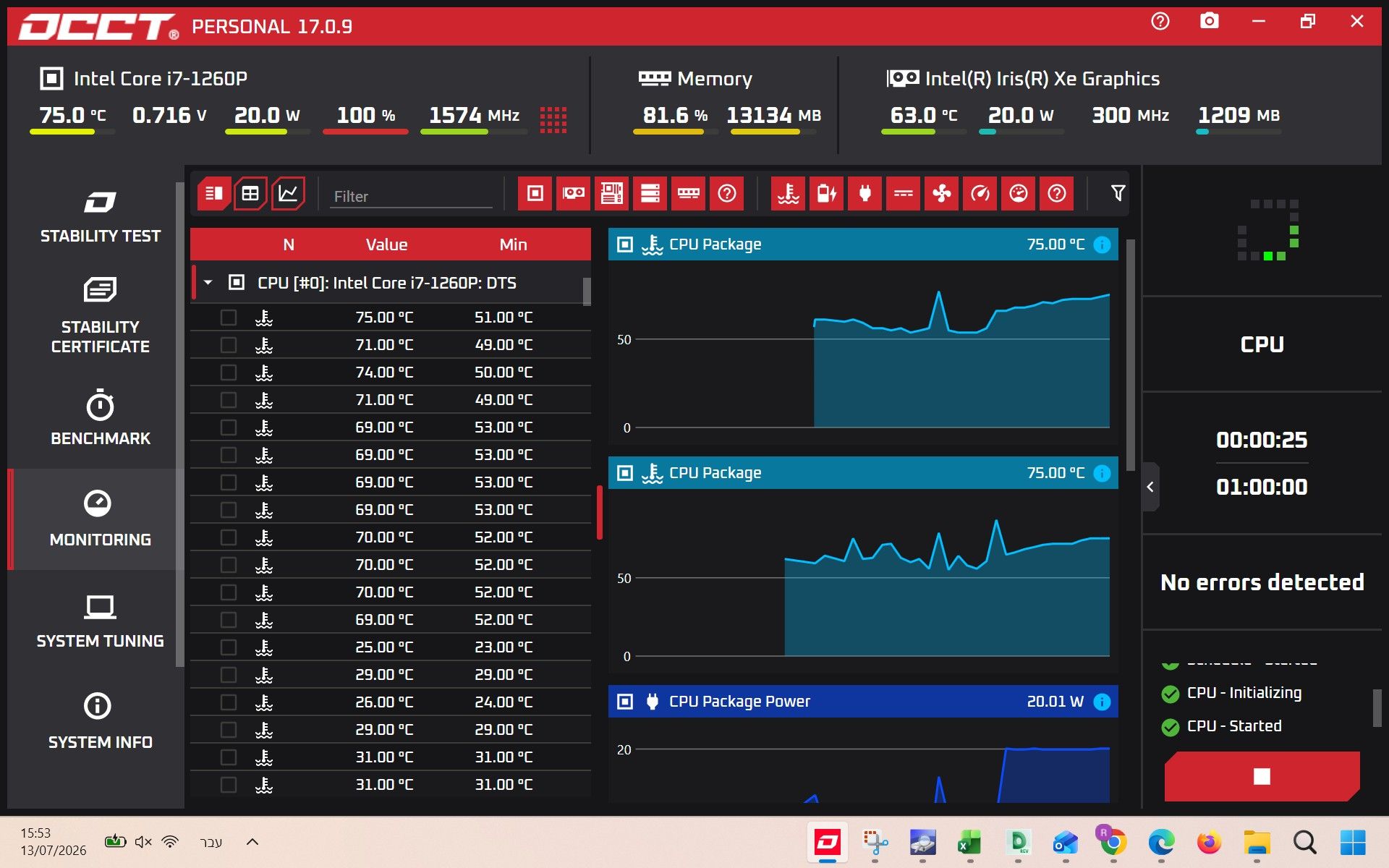
Task: Open the Snipping Tool taskbar icon
Action: [x=875, y=843]
